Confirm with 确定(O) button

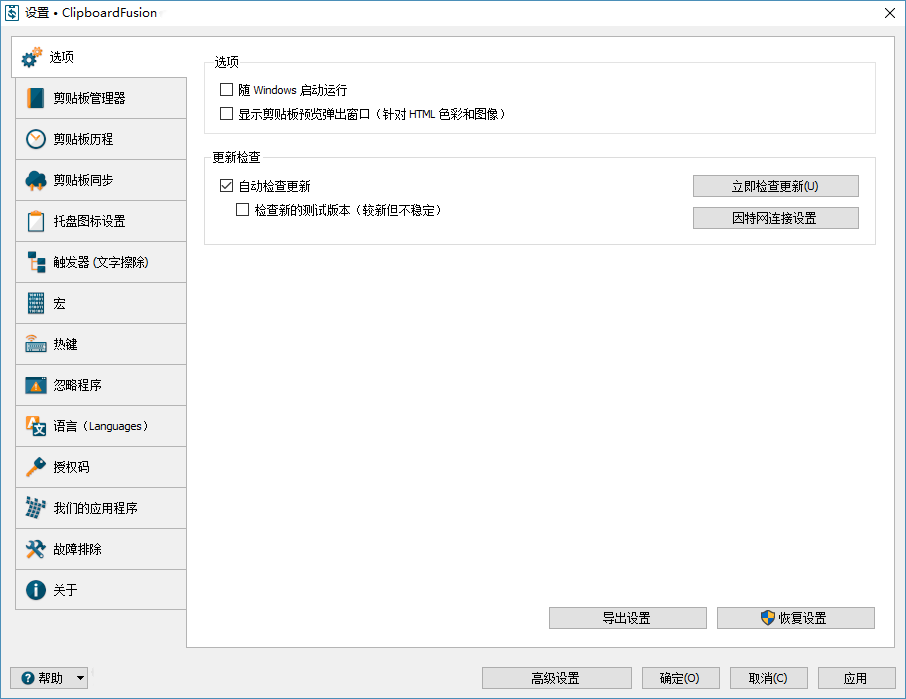pyautogui.click(x=680, y=678)
